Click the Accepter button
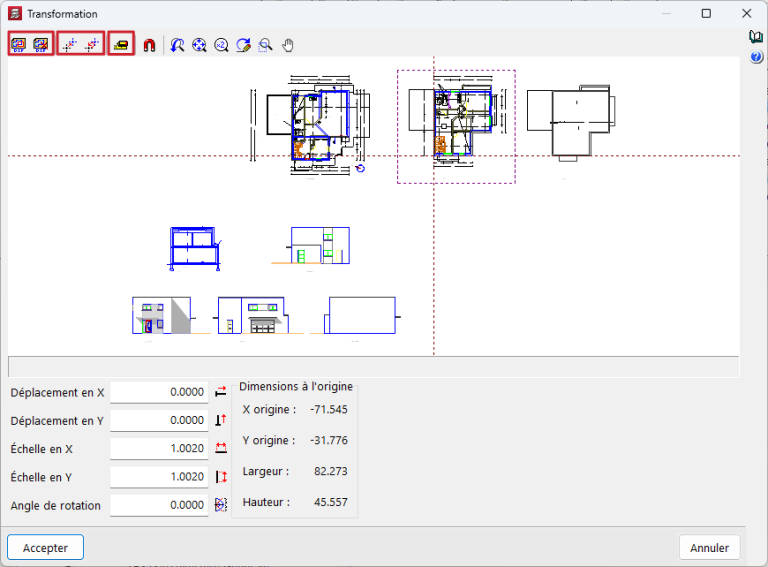Screen dimensions: 768x567 point(46,547)
